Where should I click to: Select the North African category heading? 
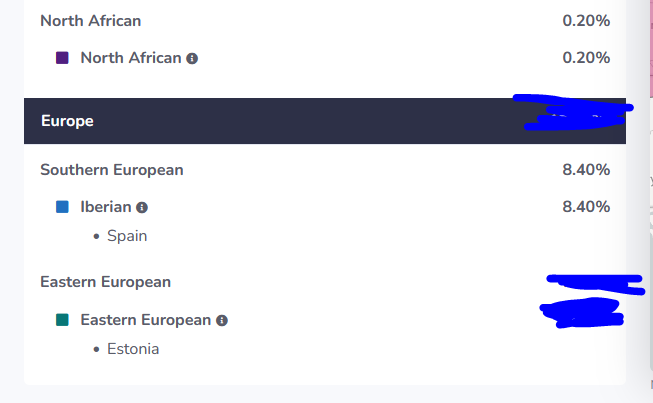tap(90, 21)
